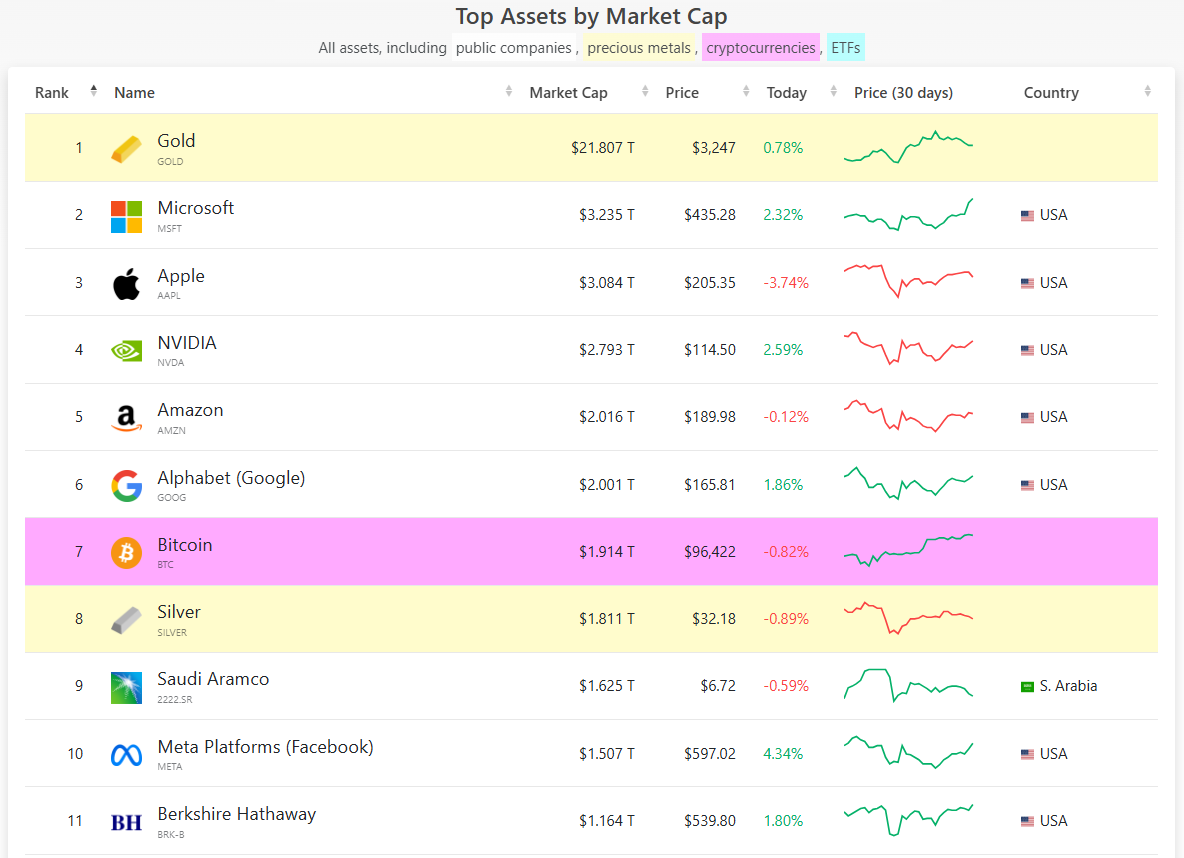Click the Berkshire Hathaway BH logo

pyautogui.click(x=126, y=822)
